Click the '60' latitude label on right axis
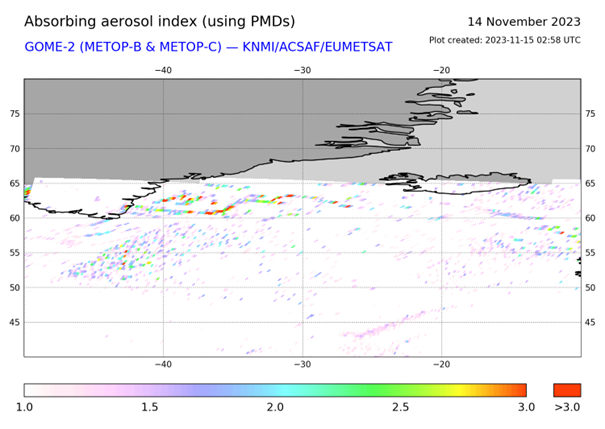This screenshot has width=605, height=429. pos(590,218)
